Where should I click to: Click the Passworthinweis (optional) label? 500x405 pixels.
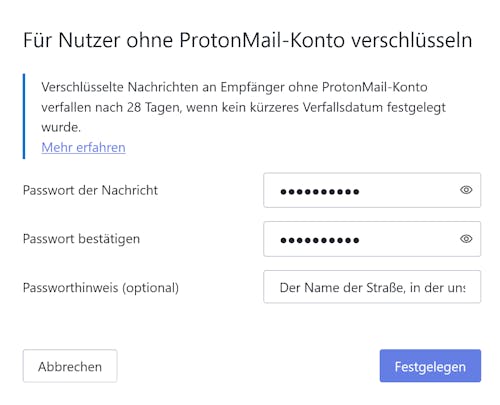(x=101, y=288)
